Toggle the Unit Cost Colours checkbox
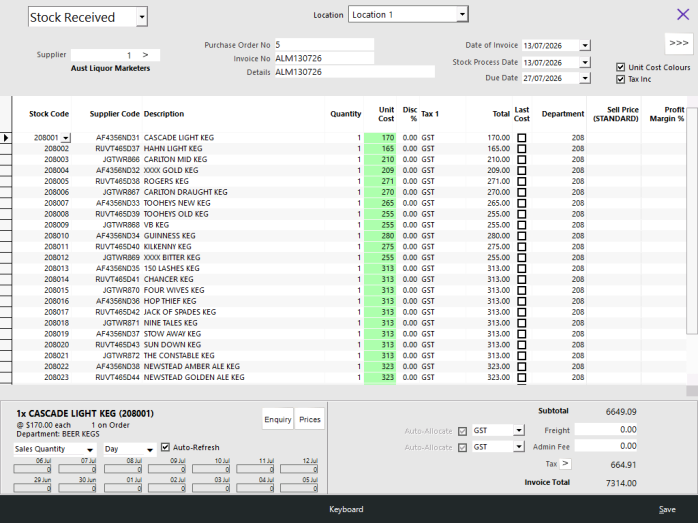 pyautogui.click(x=620, y=67)
